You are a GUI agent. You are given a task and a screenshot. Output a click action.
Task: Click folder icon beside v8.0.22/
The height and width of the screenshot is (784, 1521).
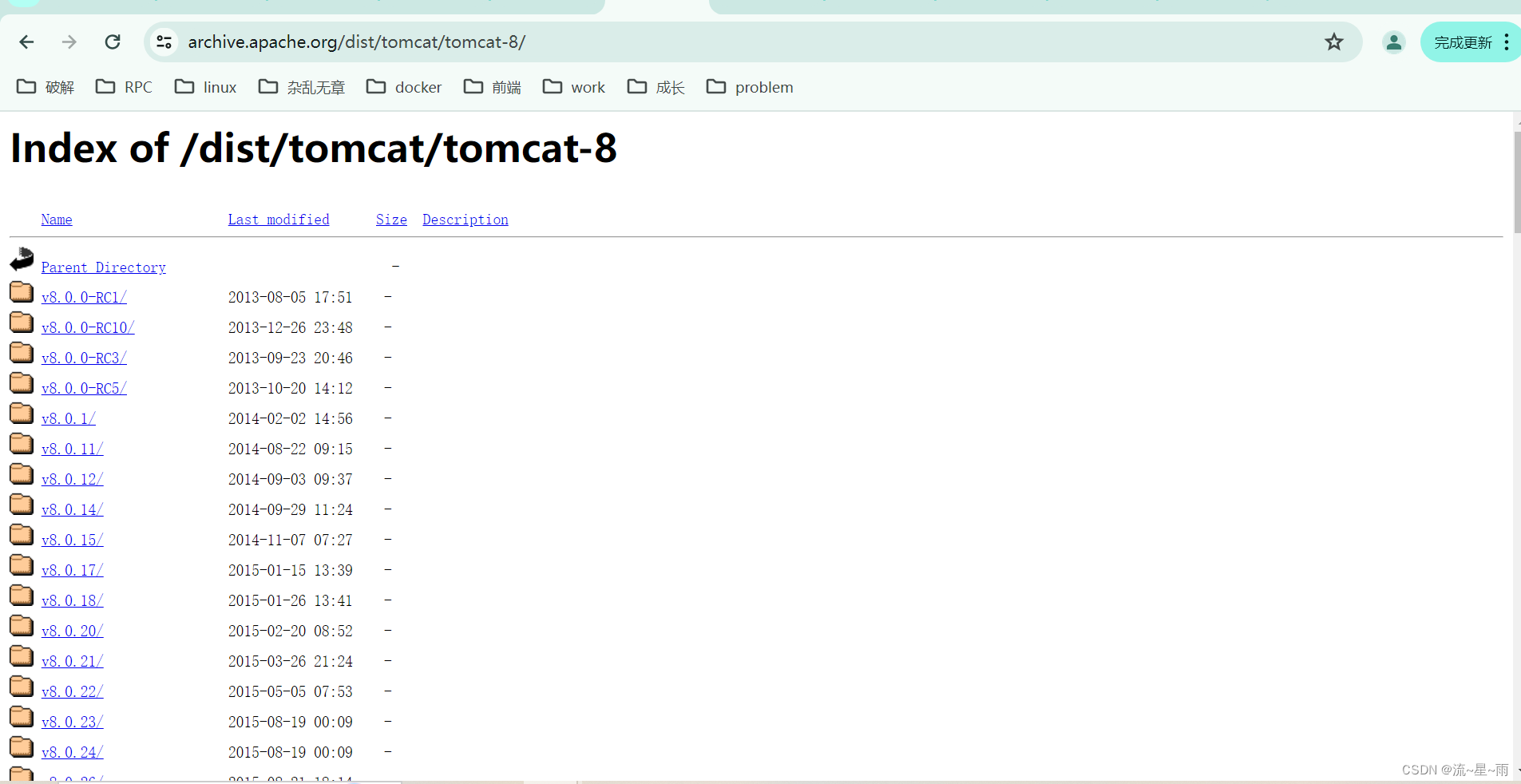pos(22,686)
